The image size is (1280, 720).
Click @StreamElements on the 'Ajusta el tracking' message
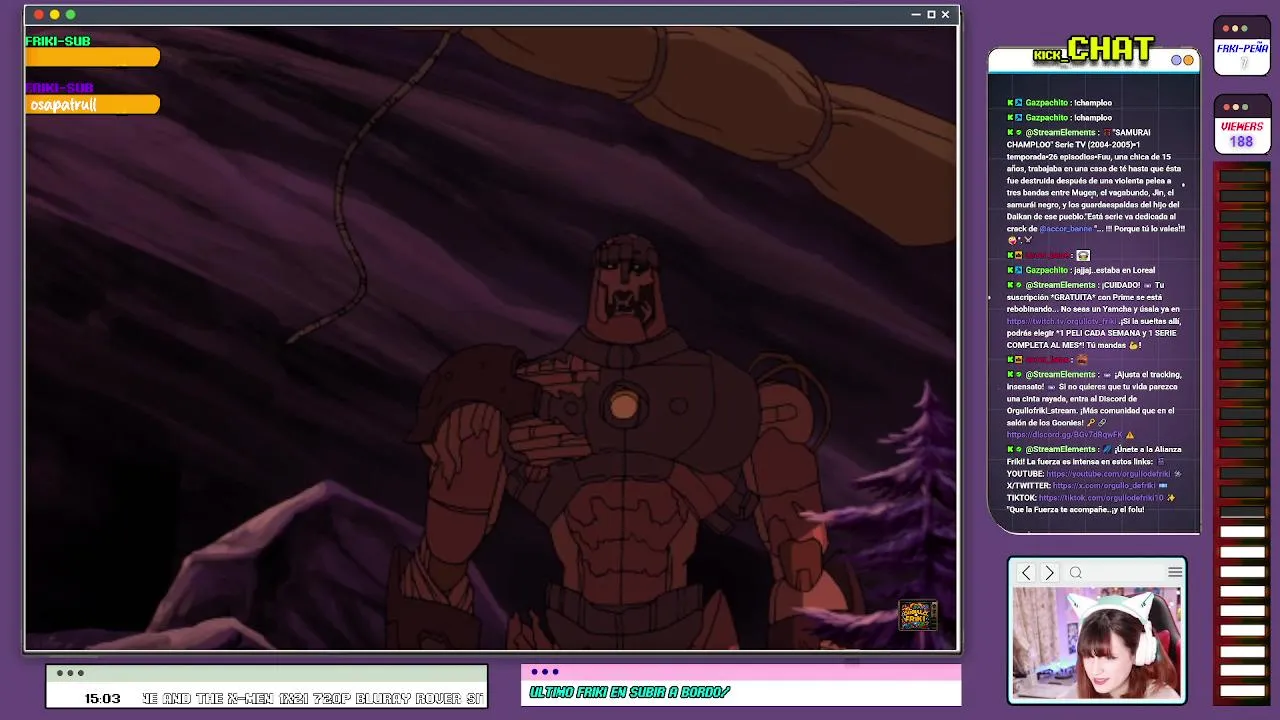(x=1060, y=374)
